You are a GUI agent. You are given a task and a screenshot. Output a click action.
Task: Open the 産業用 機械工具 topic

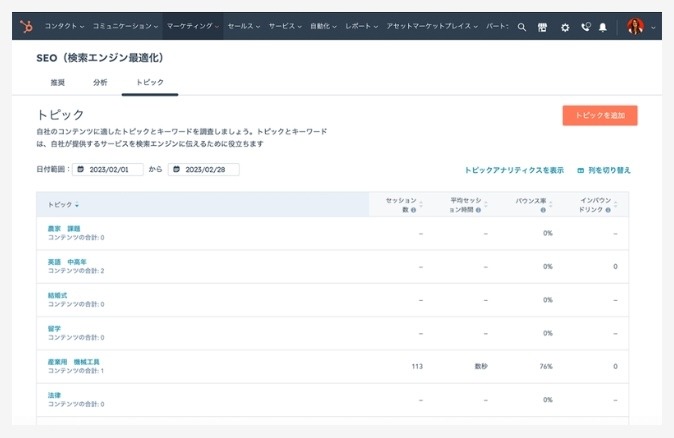click(74, 362)
